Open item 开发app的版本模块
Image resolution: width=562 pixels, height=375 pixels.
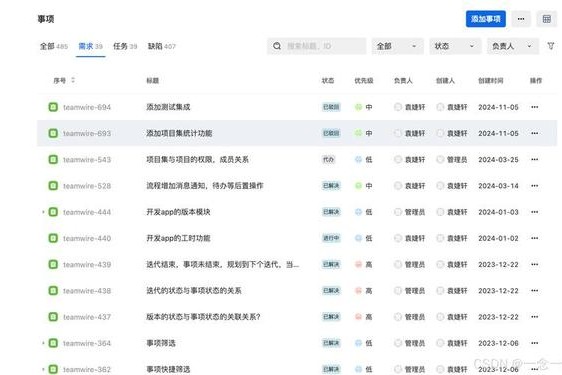point(178,212)
